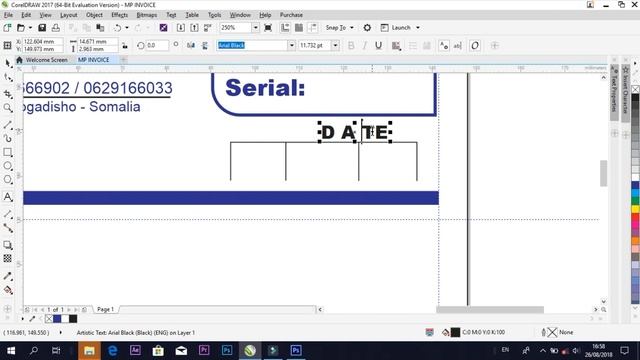Toggle Bold formatting
Image resolution: width=640 pixels, height=360 pixels.
pos(351,45)
